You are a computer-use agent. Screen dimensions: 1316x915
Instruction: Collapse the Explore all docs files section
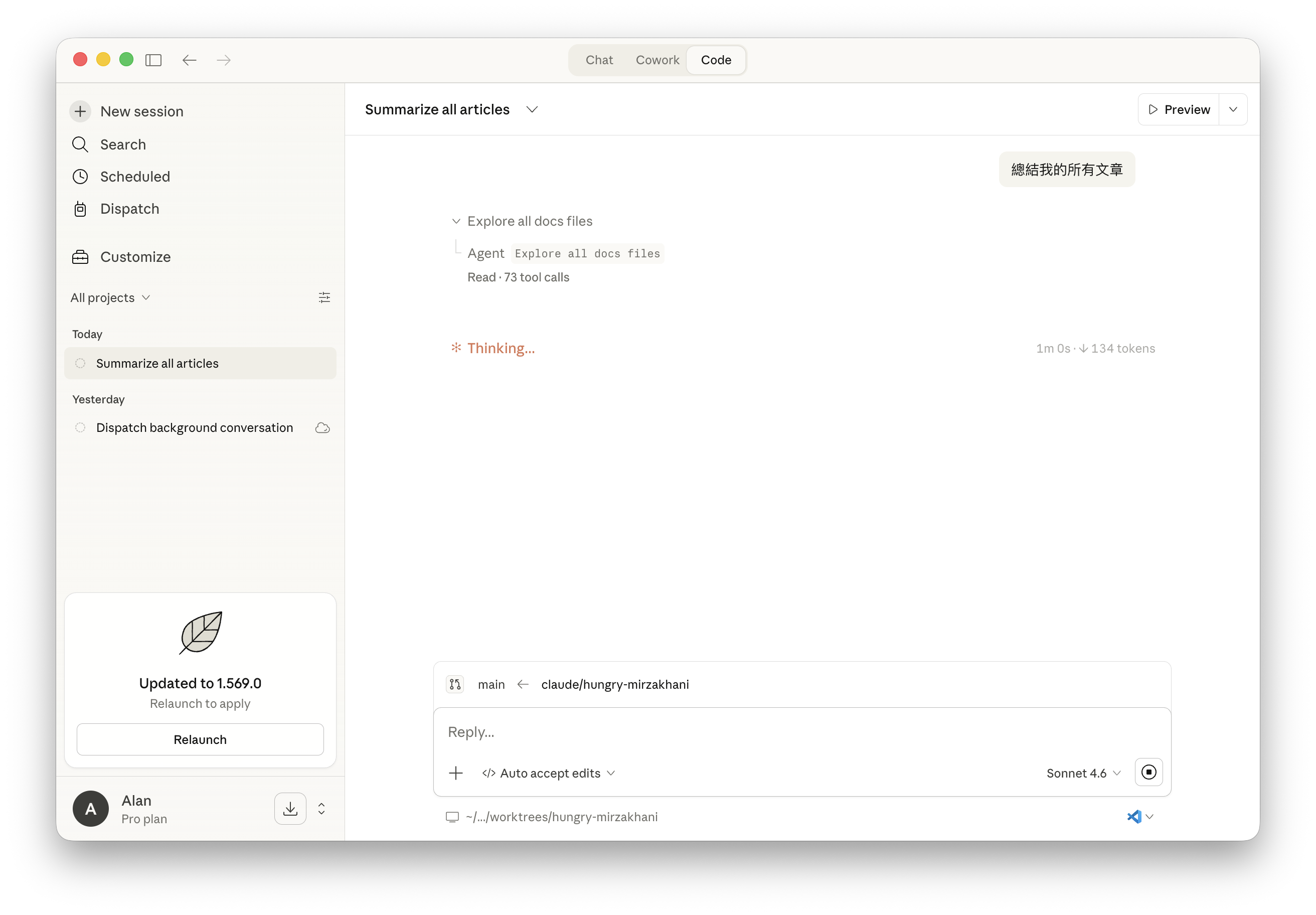pyautogui.click(x=456, y=221)
